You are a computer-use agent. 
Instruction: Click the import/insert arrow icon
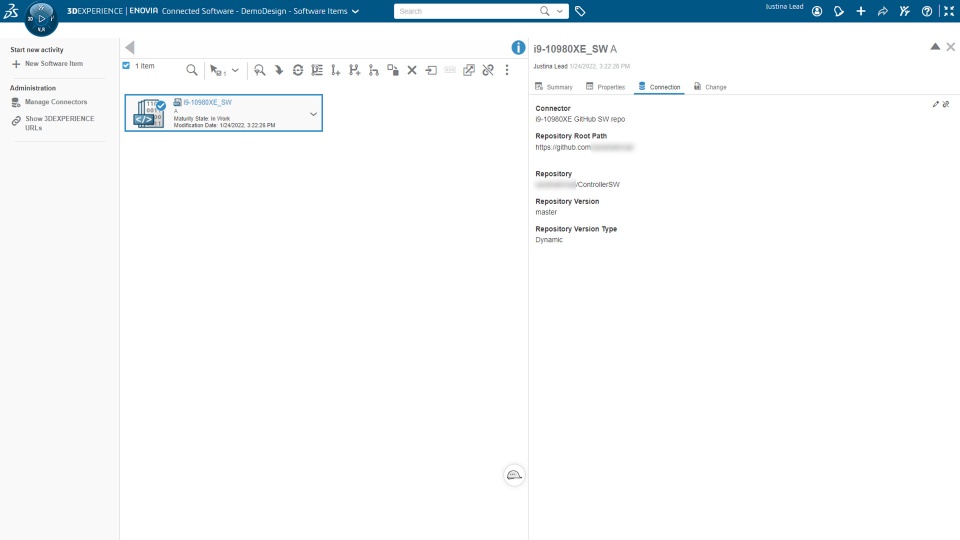tap(431, 70)
